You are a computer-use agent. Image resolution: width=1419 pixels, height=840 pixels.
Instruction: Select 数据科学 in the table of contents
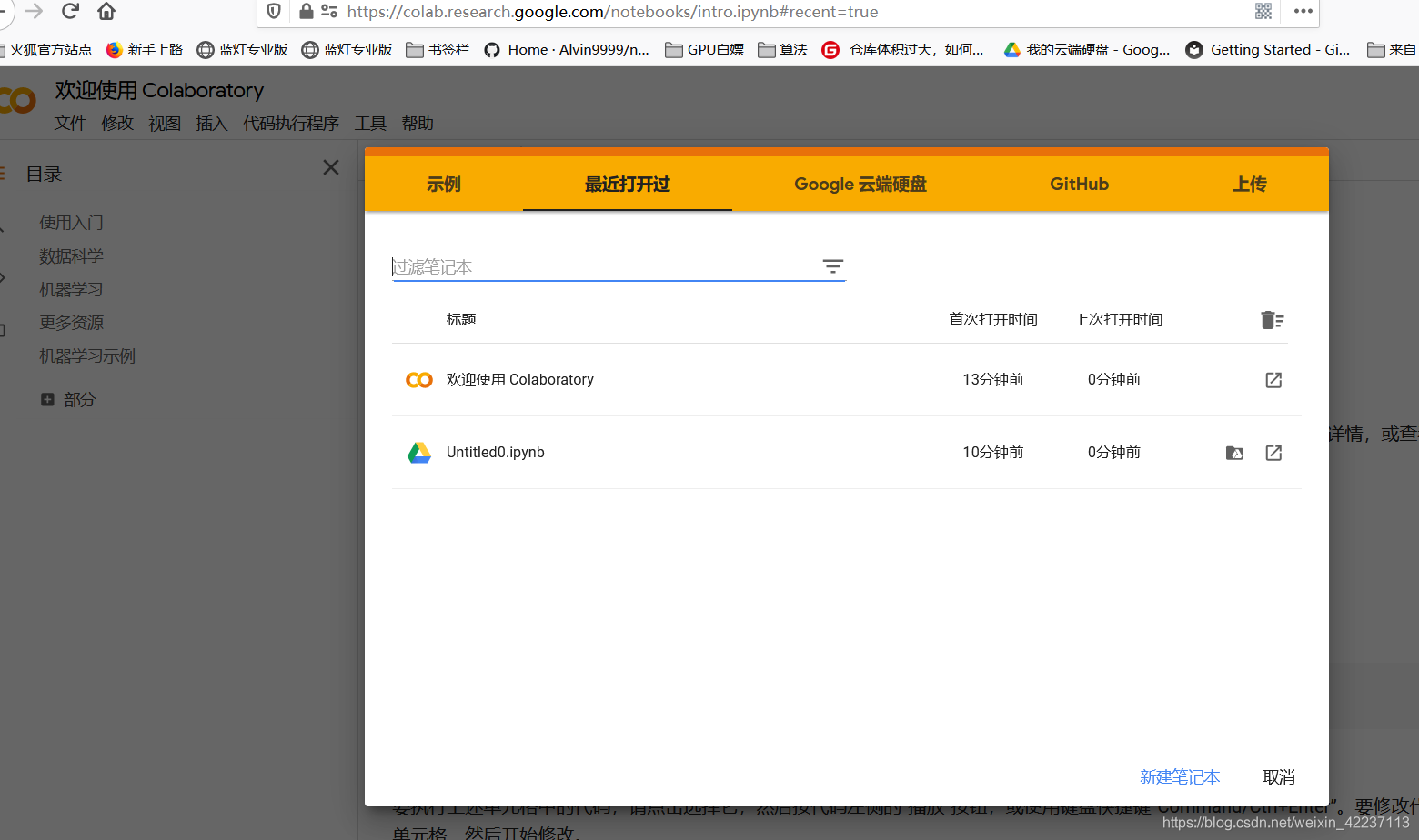tap(71, 256)
